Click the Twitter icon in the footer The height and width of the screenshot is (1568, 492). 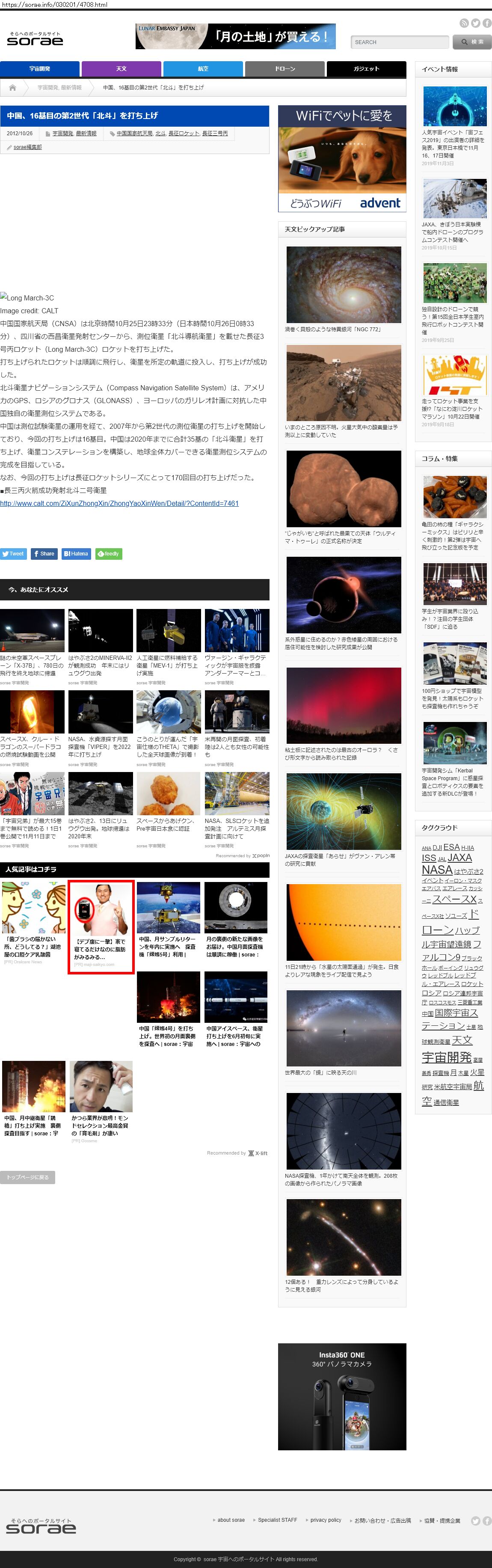pyautogui.click(x=476, y=1520)
